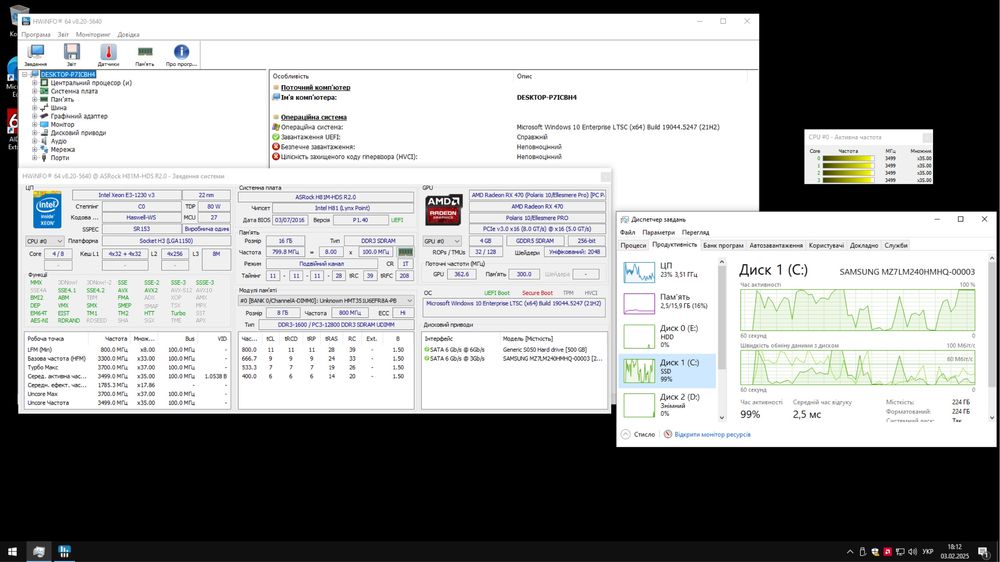Open the Програма menu in HWiNFO
Viewport: 1000px width, 562px height.
tap(36, 34)
